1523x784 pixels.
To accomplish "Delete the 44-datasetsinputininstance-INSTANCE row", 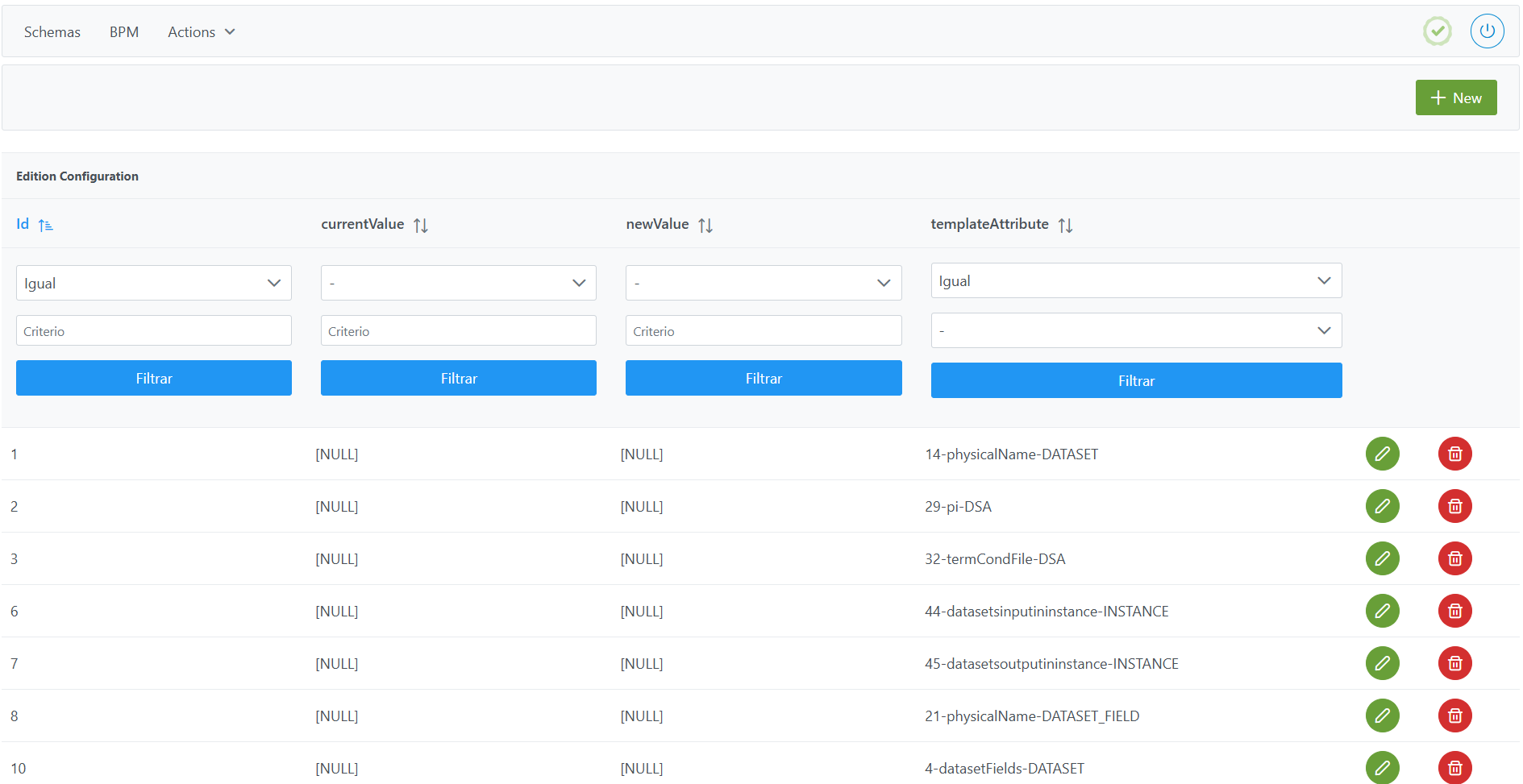I will 1454,611.
